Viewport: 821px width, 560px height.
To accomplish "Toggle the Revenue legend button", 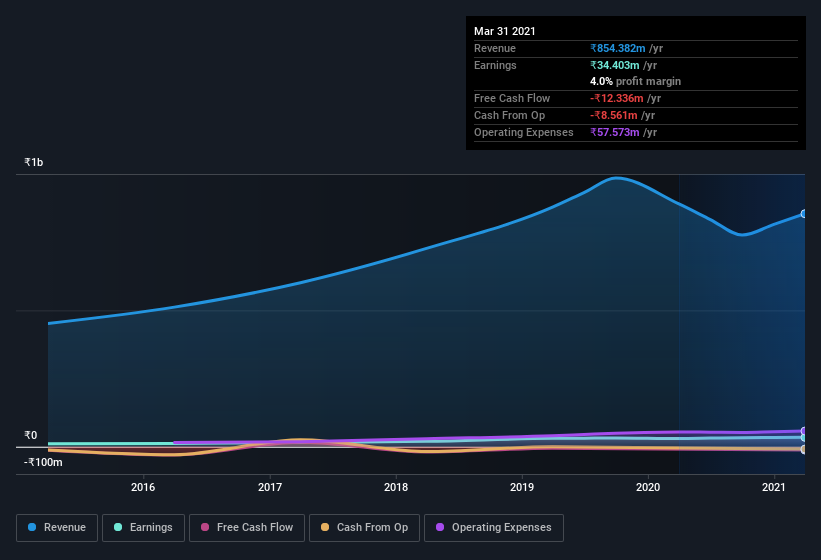I will tap(57, 528).
